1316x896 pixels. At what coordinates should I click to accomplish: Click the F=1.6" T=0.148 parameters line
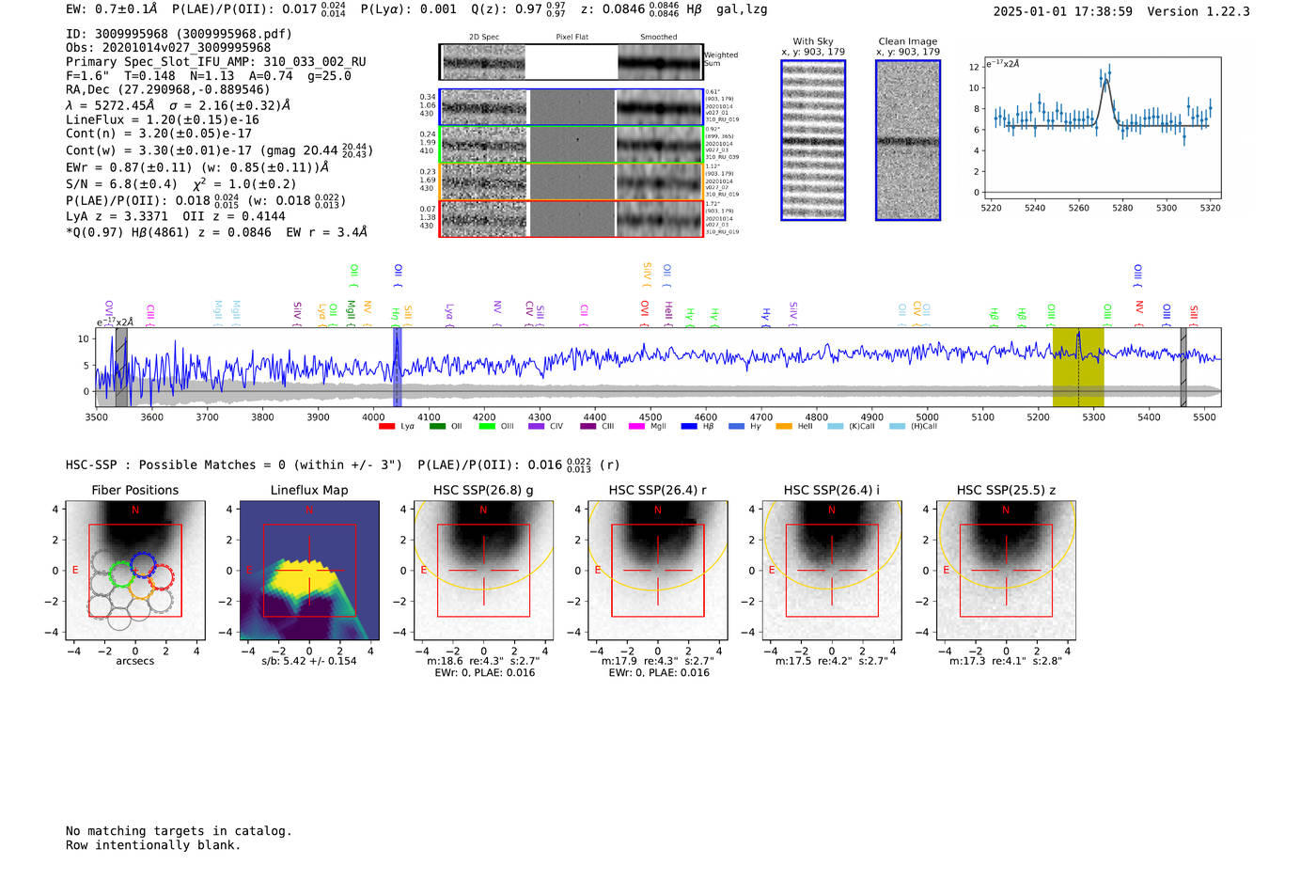[209, 76]
